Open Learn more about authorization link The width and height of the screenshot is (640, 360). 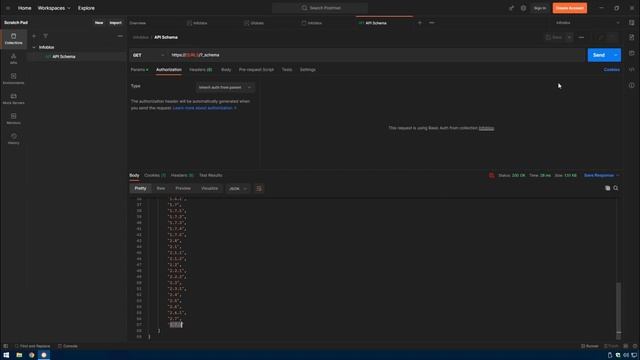[204, 108]
